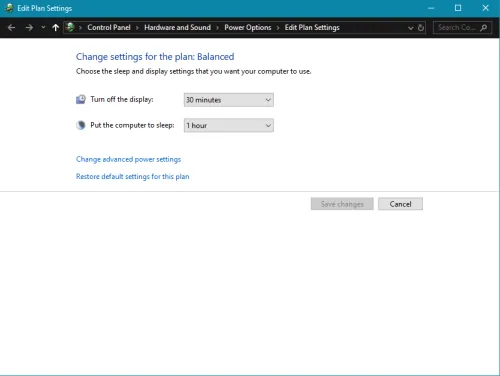Viewport: 500px width, 376px height.
Task: Go back using the back arrow
Action: pyautogui.click(x=11, y=28)
